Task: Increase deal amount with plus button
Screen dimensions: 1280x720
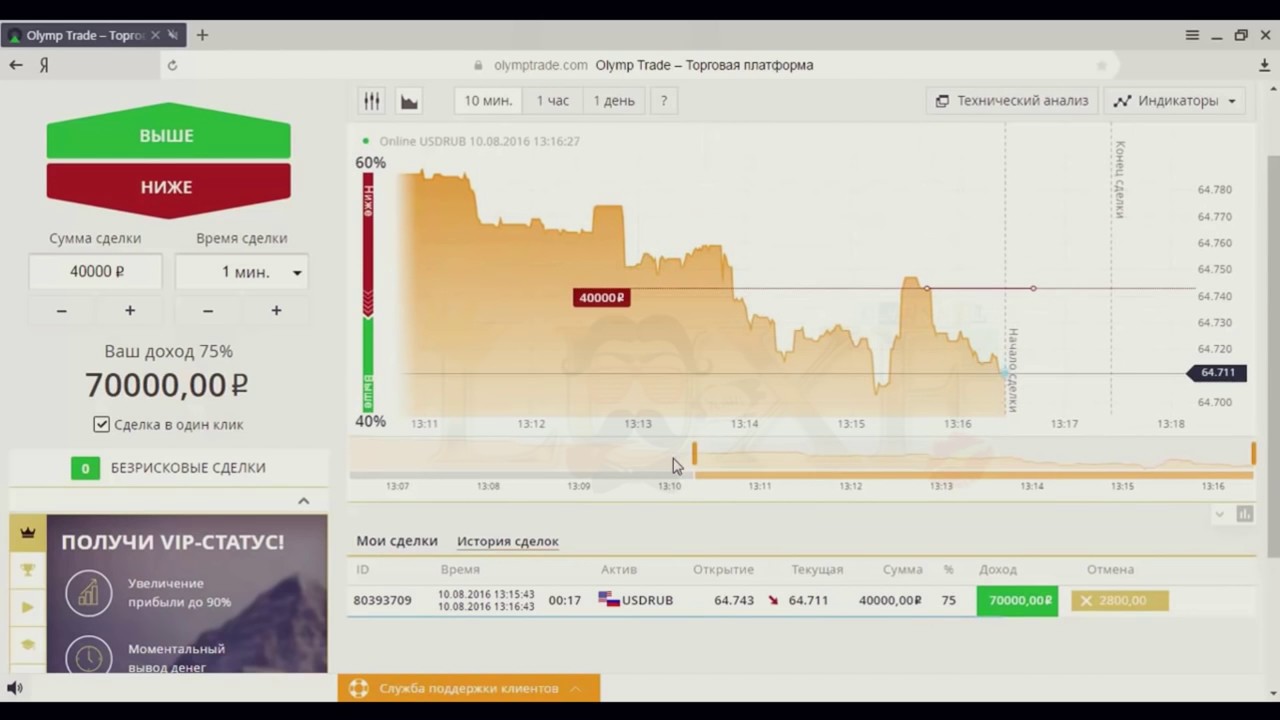Action: coord(129,311)
